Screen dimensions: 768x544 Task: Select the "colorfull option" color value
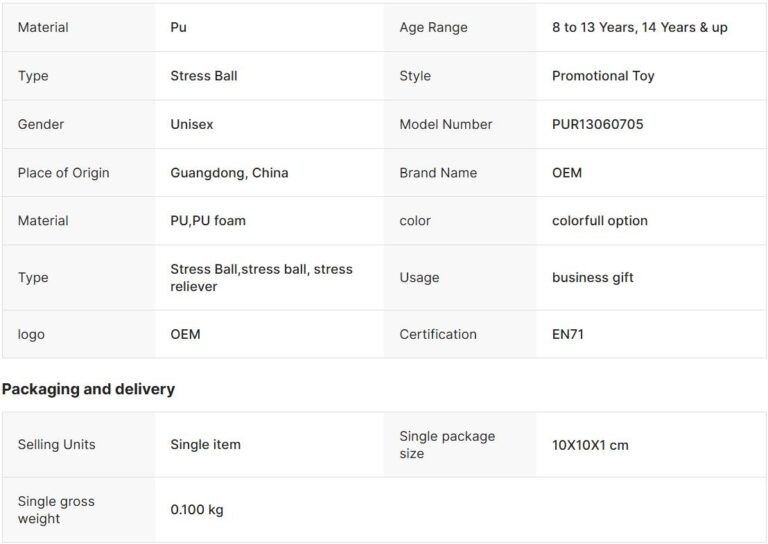point(600,221)
